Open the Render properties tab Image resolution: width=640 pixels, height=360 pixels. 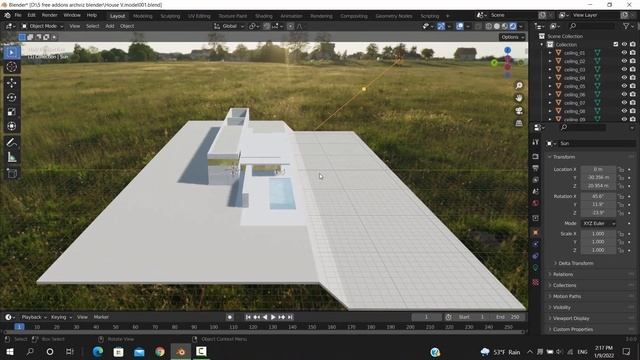536,156
